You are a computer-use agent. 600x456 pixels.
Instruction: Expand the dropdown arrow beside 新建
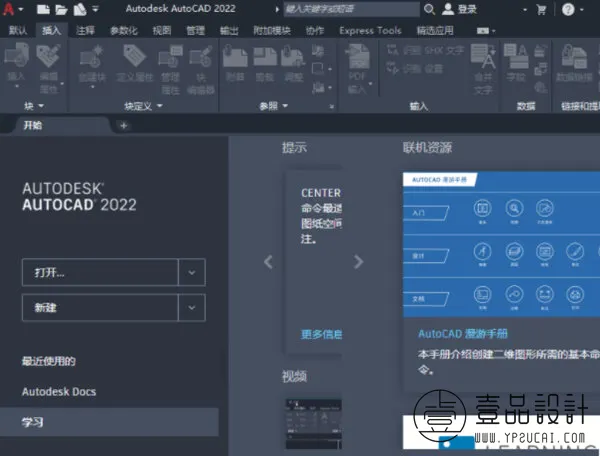[x=192, y=308]
